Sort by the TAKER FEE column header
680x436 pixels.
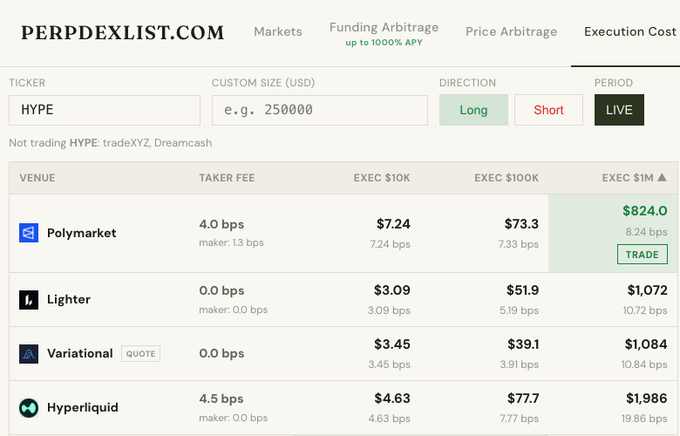point(227,178)
